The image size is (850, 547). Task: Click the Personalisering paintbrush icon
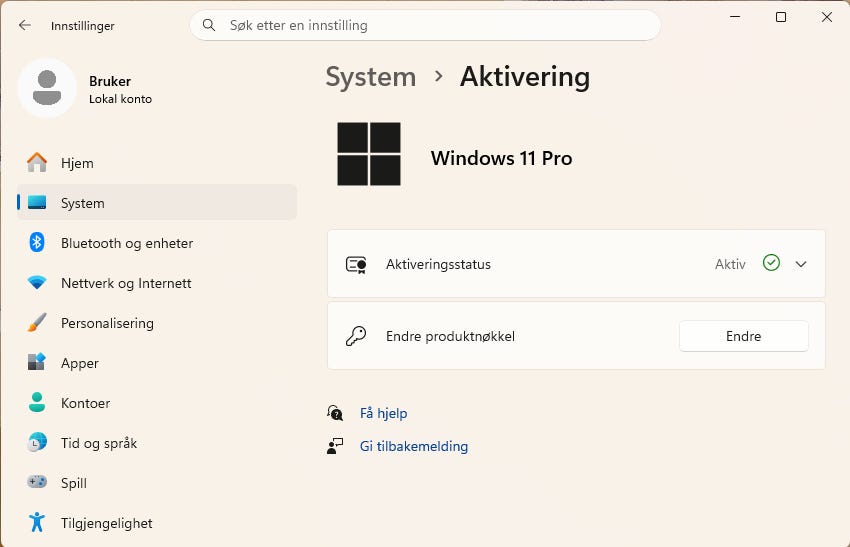(x=37, y=323)
